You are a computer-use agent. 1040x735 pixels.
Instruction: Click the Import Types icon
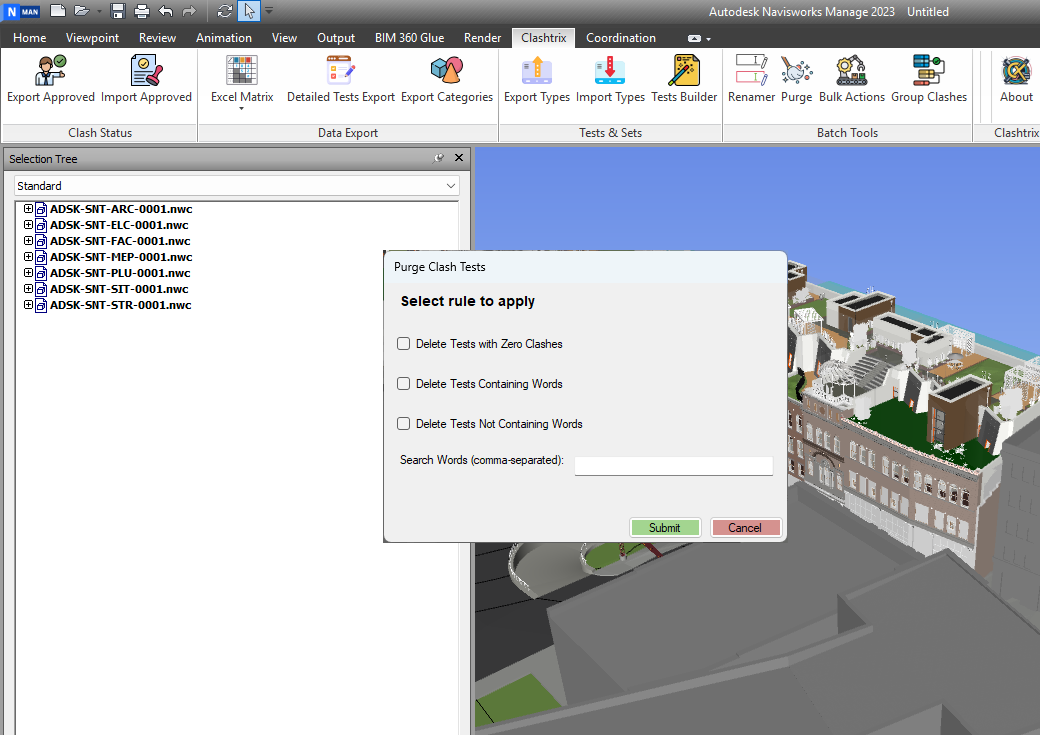[610, 70]
